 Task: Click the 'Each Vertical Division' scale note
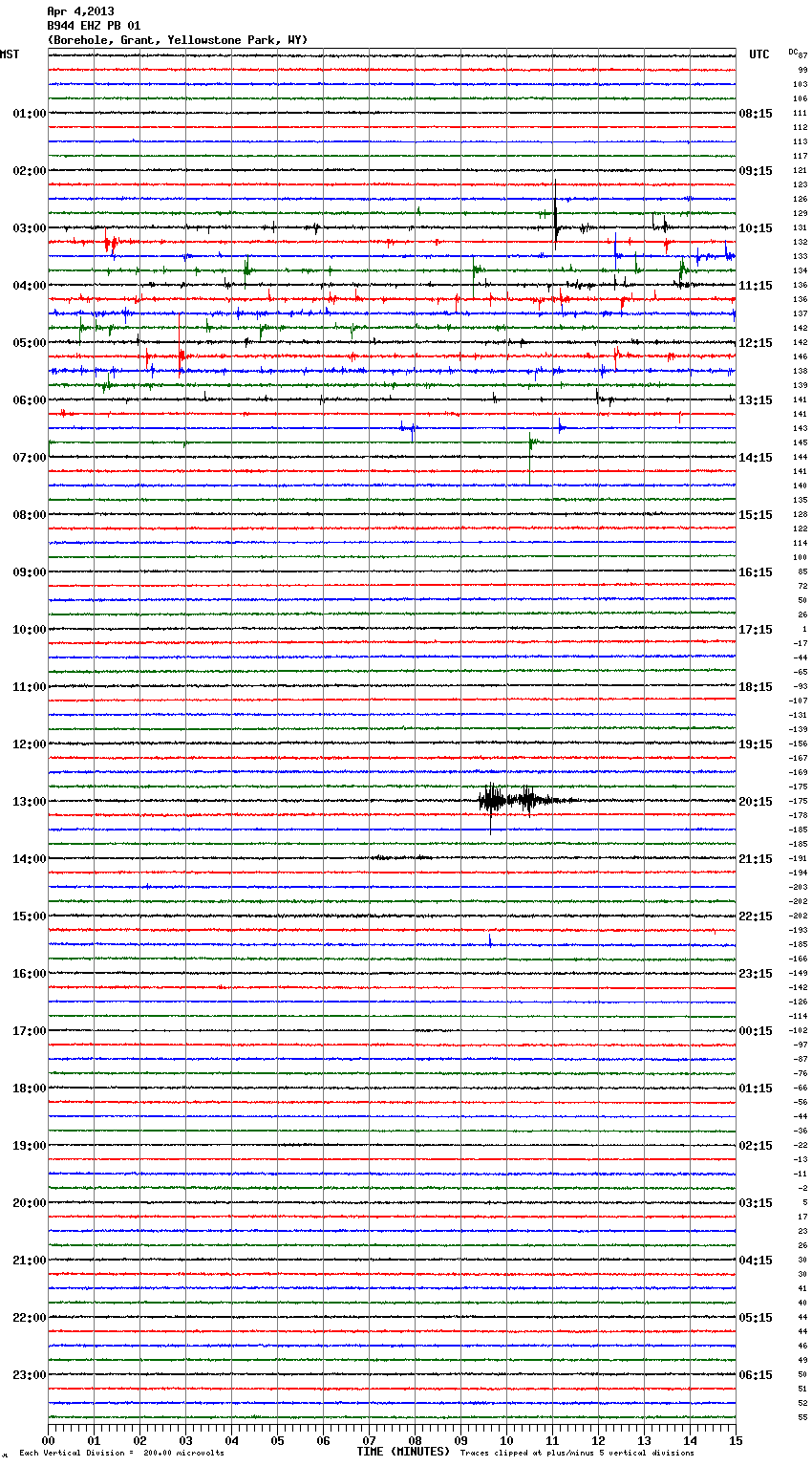tap(121, 1453)
